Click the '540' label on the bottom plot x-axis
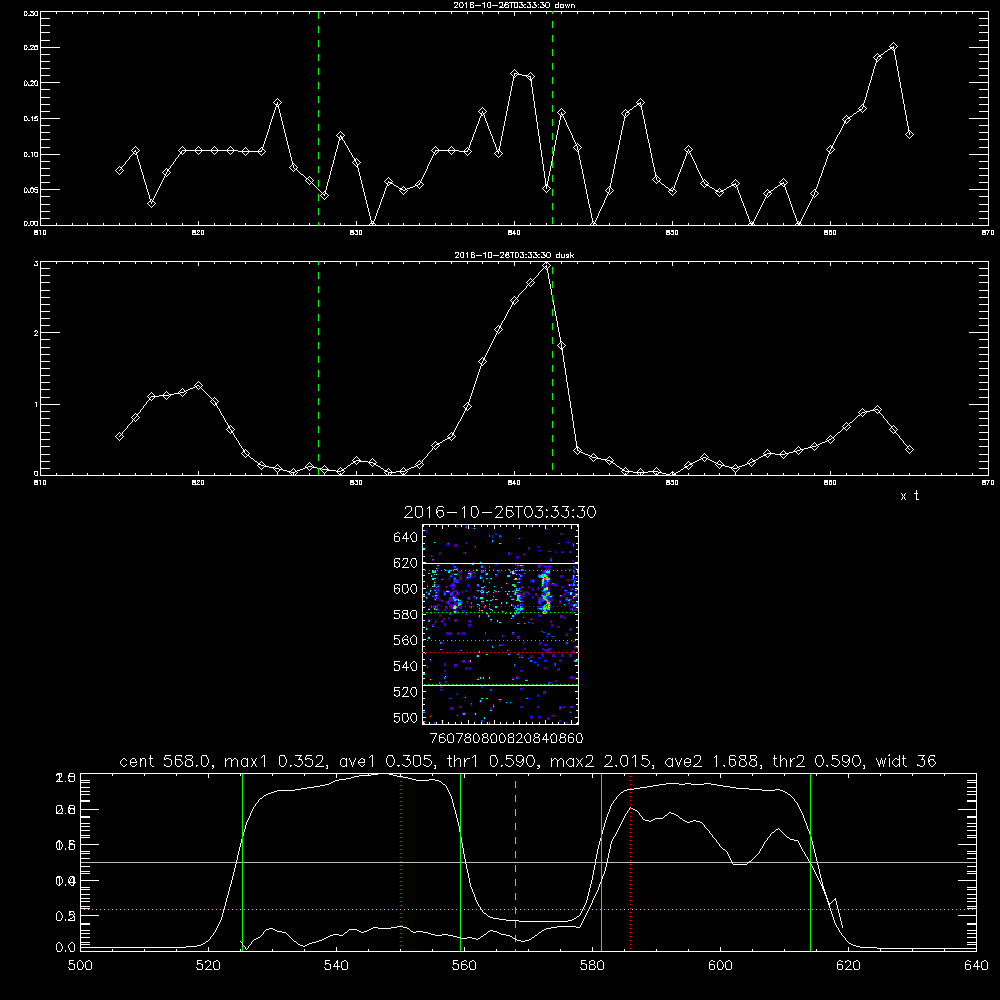This screenshot has width=1000, height=1000. 336,966
